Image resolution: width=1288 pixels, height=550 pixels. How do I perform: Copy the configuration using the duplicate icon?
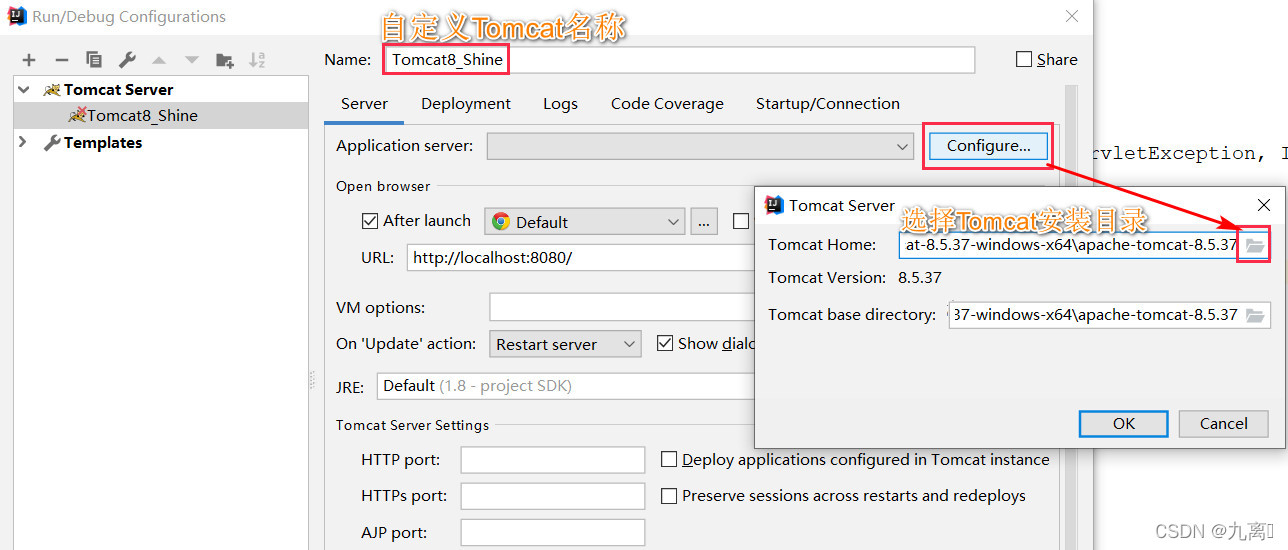[94, 60]
